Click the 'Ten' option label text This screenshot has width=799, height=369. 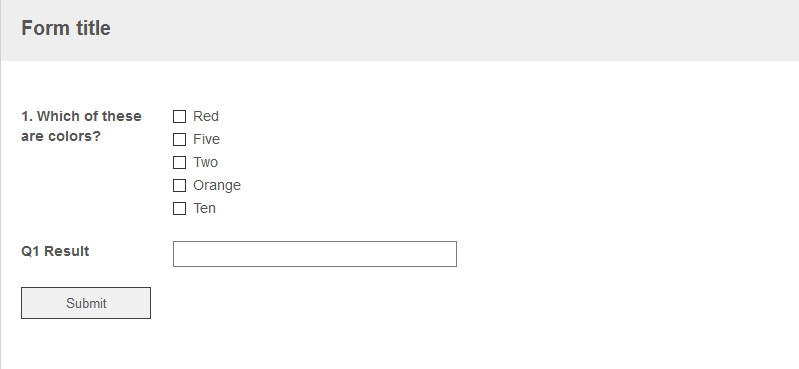[204, 208]
